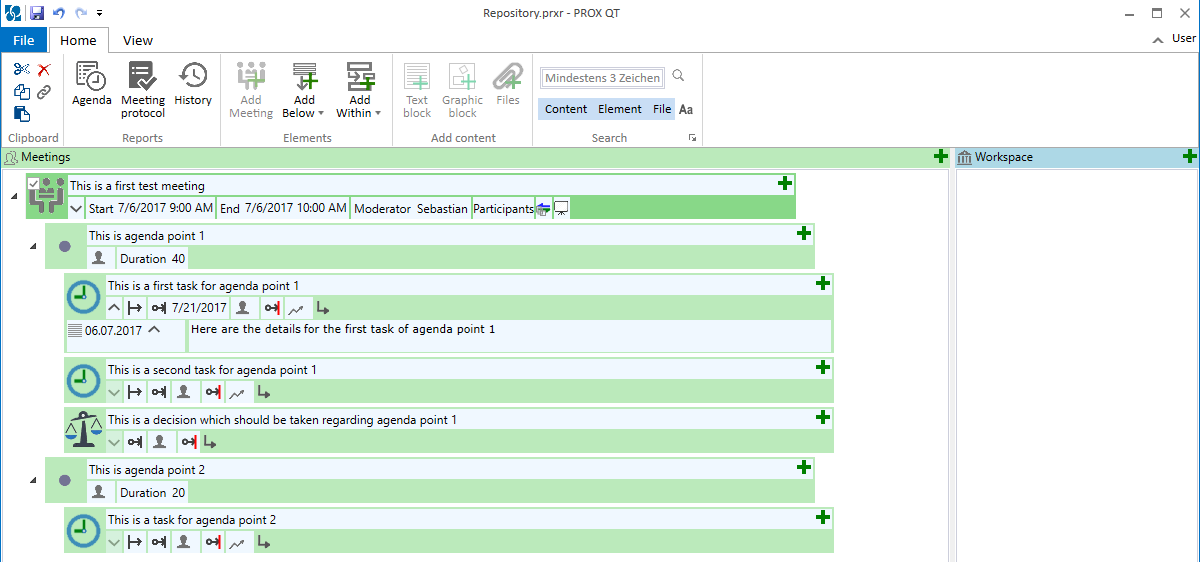Click the Paste clipboard icon
The height and width of the screenshot is (562, 1200).
point(21,114)
